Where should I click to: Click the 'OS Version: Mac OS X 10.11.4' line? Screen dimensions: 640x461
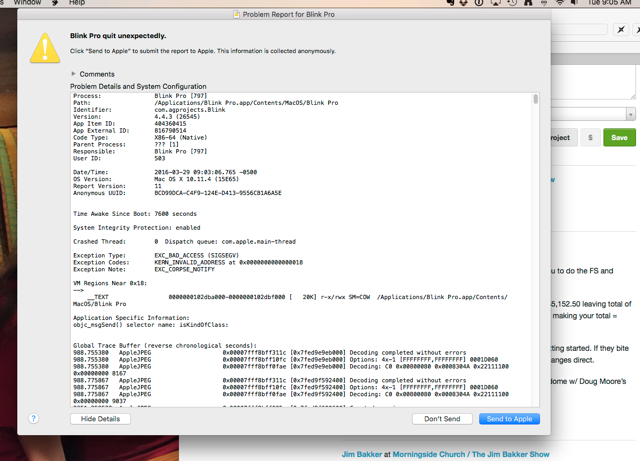[156, 179]
